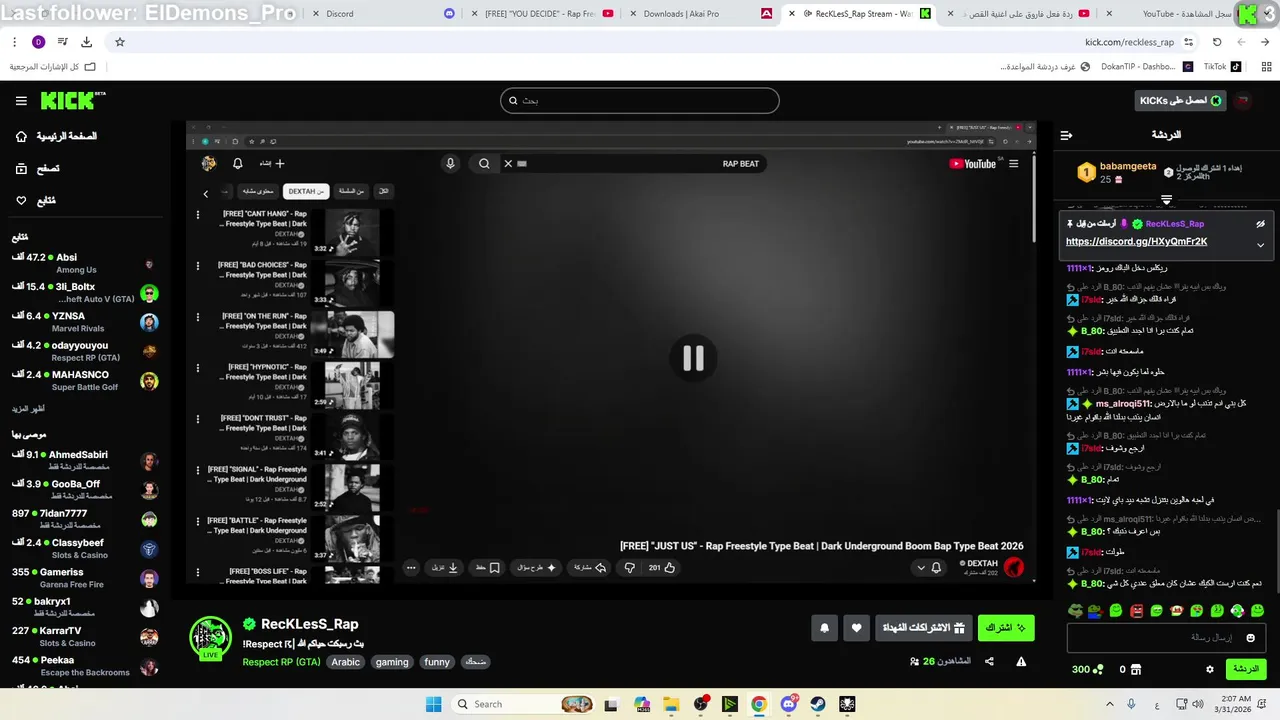Toggle the stream notification bell
1280x720 pixels.
(x=824, y=628)
